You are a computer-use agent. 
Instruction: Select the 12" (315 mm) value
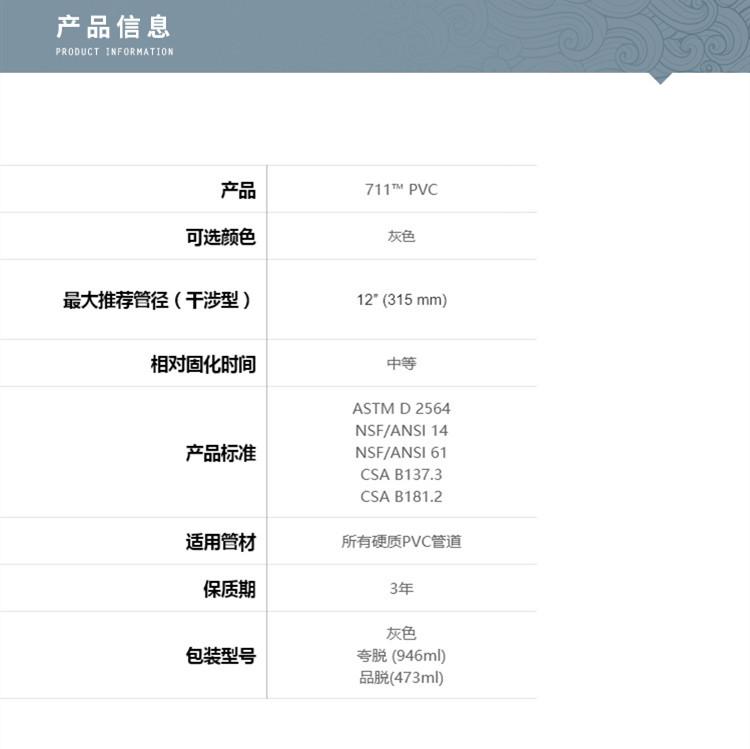tap(401, 300)
